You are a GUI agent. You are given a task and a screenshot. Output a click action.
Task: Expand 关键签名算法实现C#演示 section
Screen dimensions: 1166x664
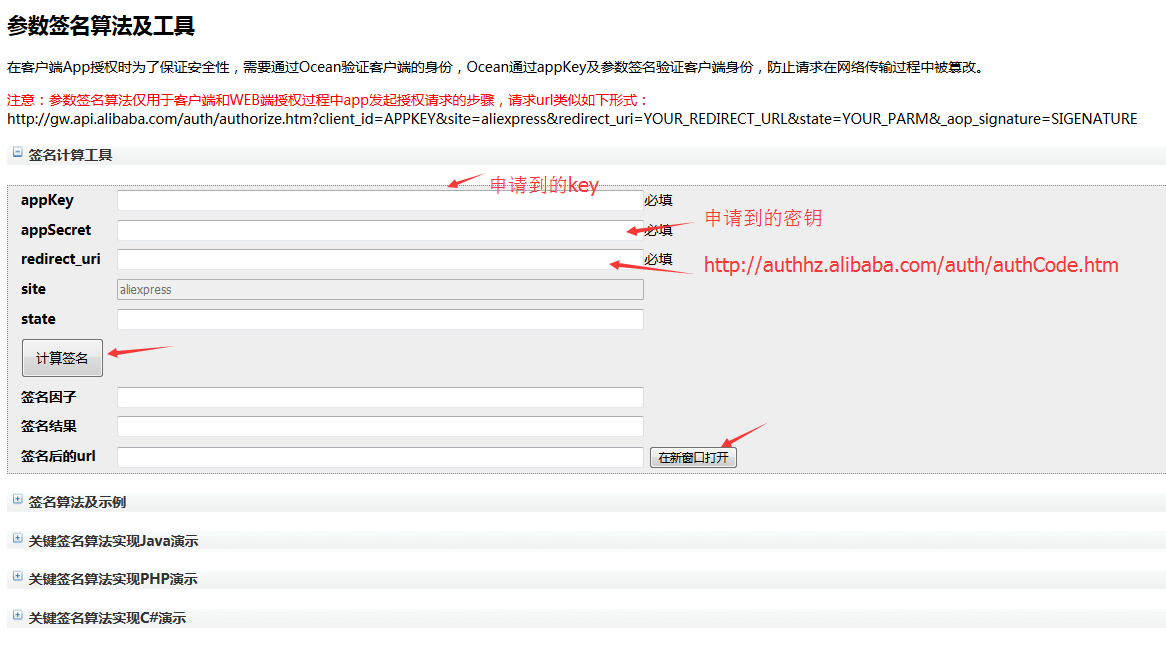click(x=17, y=616)
